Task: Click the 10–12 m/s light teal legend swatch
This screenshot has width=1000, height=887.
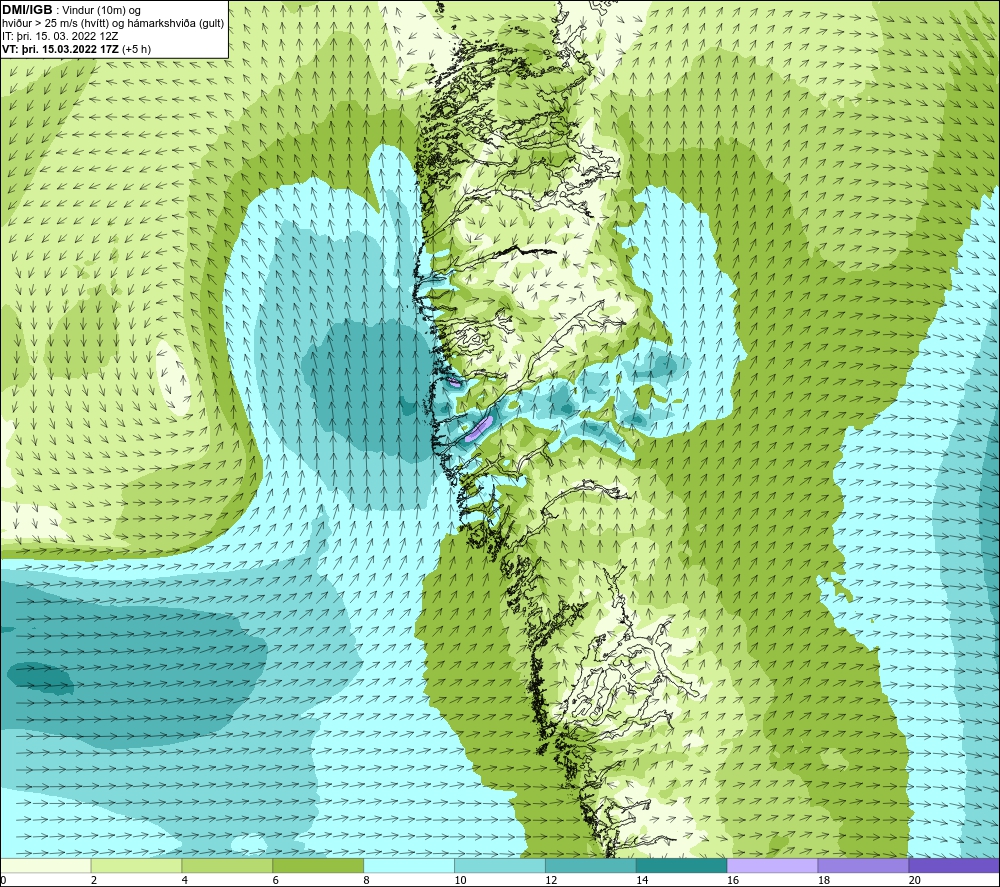Action: pos(500,865)
